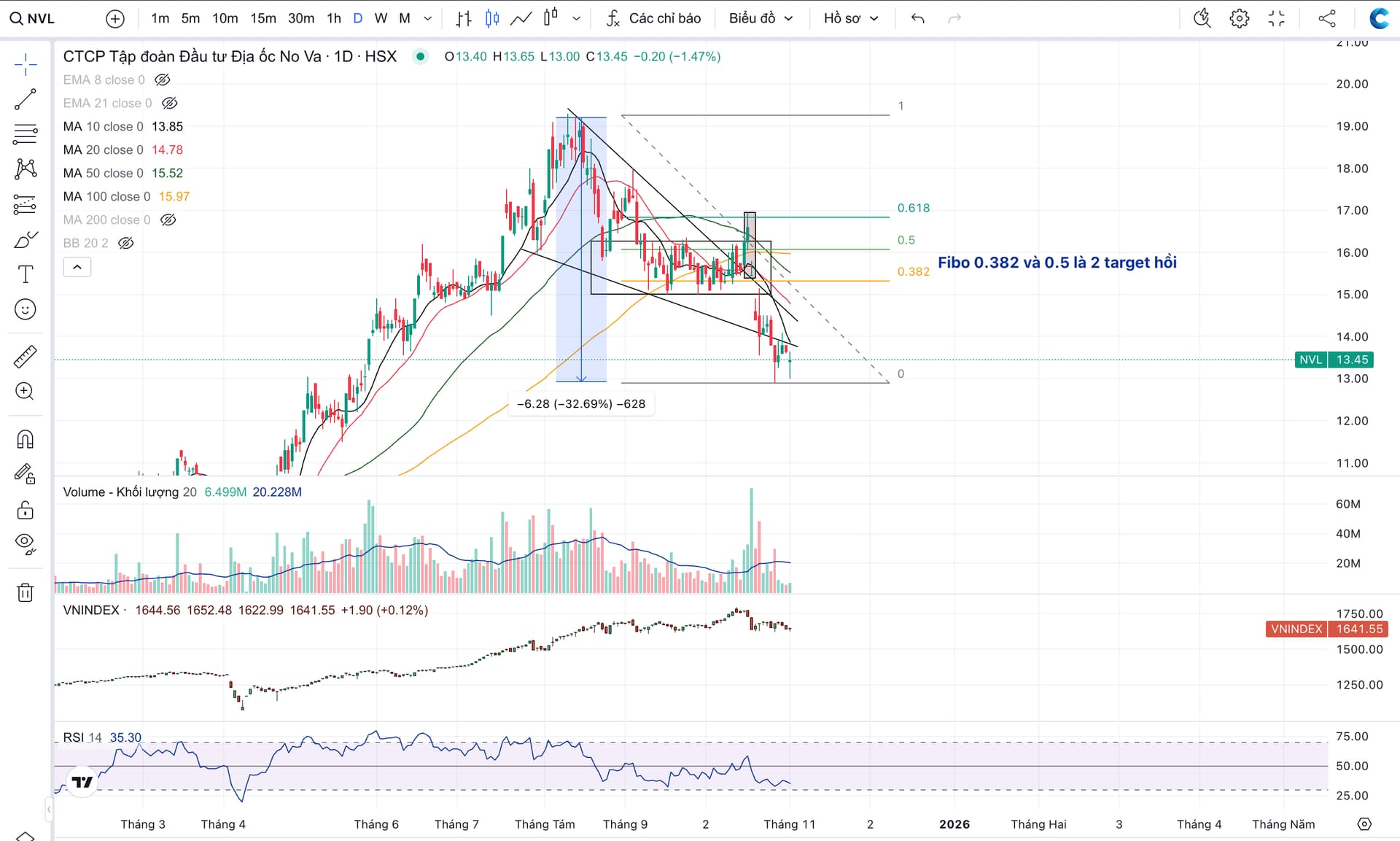Click the NVL symbol search box
This screenshot has height=841, width=1400.
pos(41,18)
